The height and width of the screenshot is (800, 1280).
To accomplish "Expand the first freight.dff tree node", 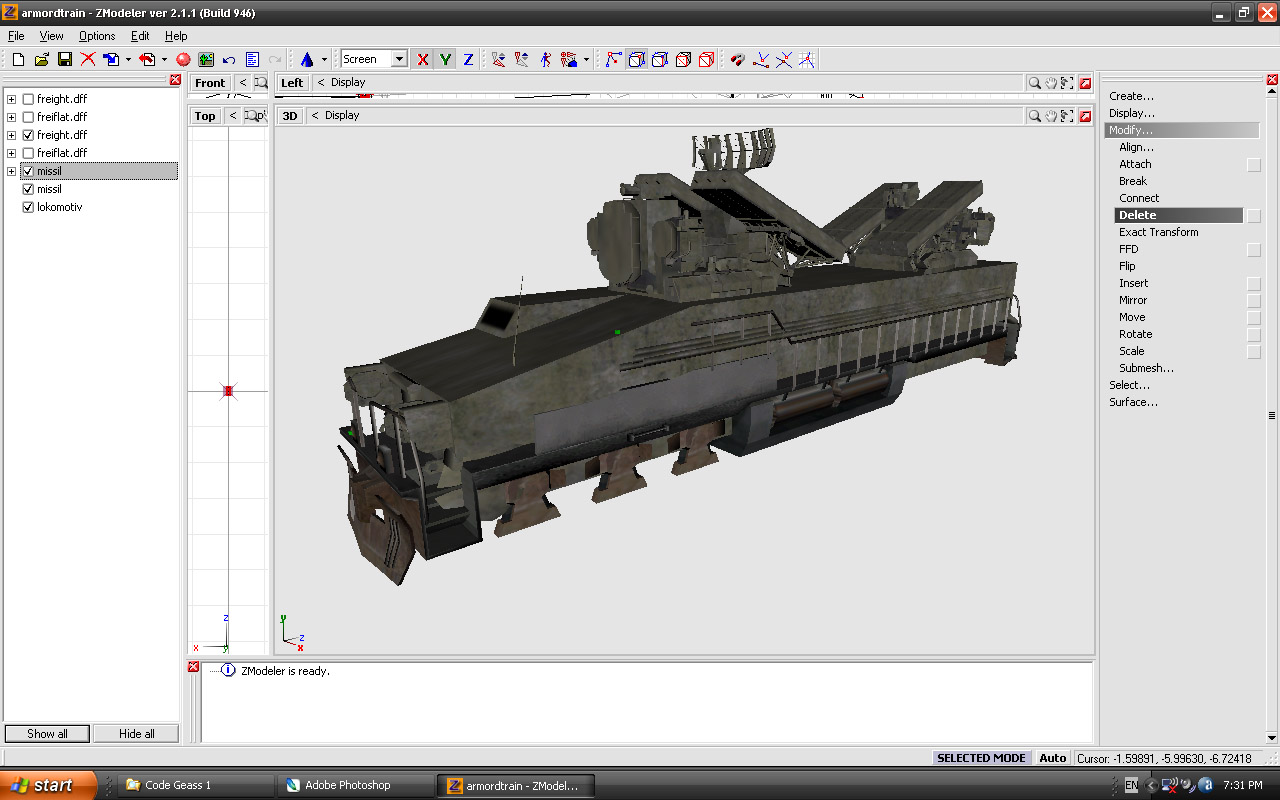I will (x=12, y=99).
